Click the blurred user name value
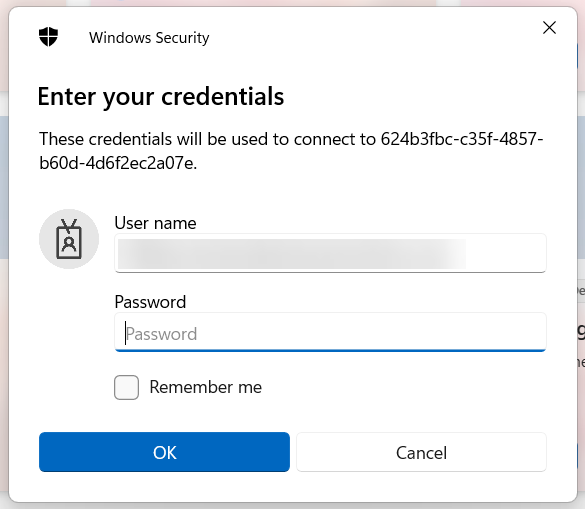Image resolution: width=585 pixels, height=509 pixels. tap(292, 254)
